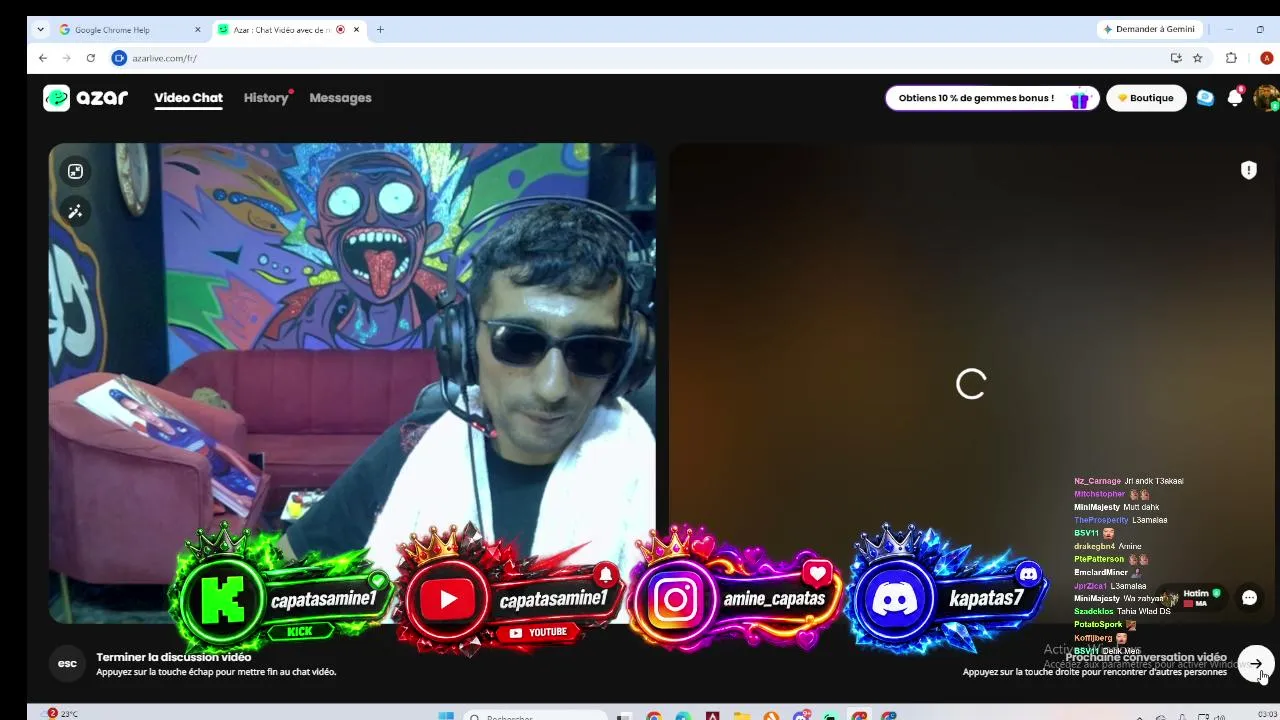
Task: Click the Nz_Carnage chat message
Action: click(1128, 481)
